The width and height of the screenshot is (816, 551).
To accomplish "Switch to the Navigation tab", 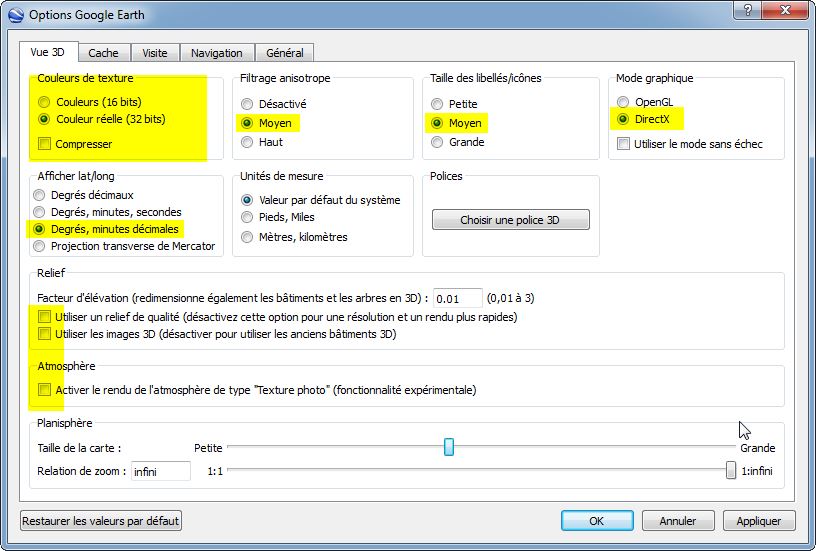I will [216, 53].
